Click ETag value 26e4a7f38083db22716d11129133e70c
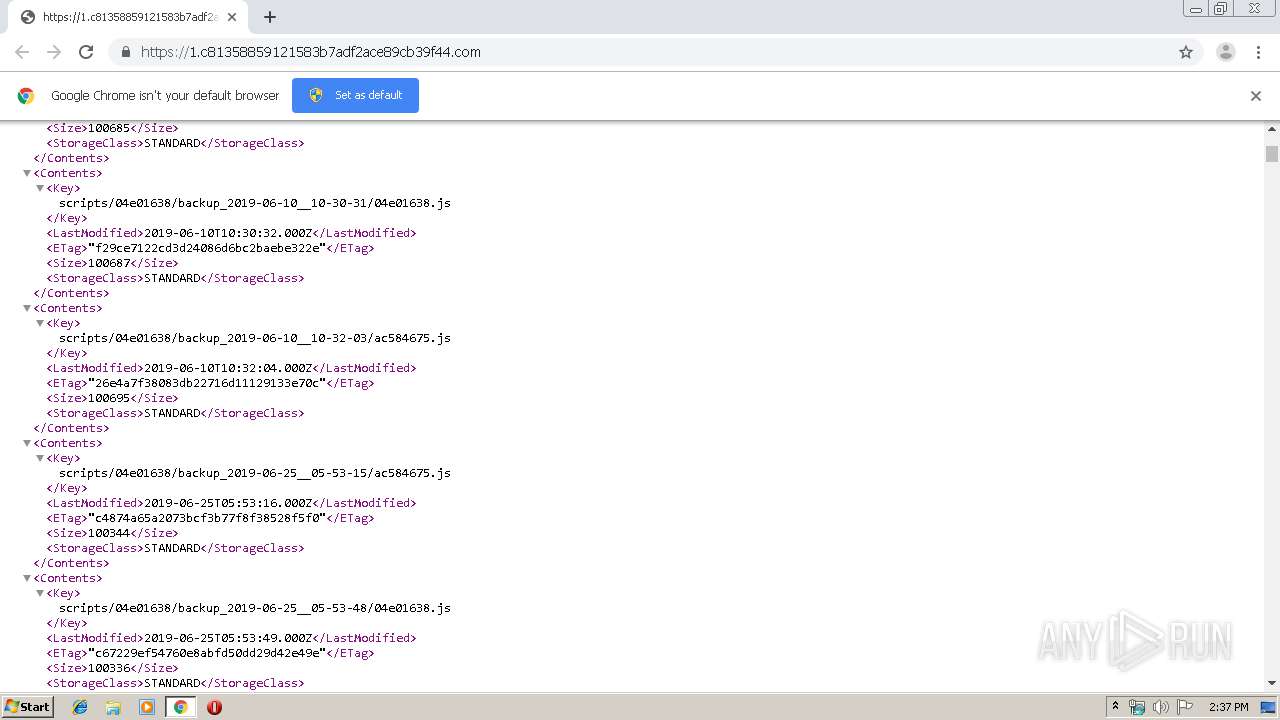Screen dimensions: 1280x720 tap(207, 383)
